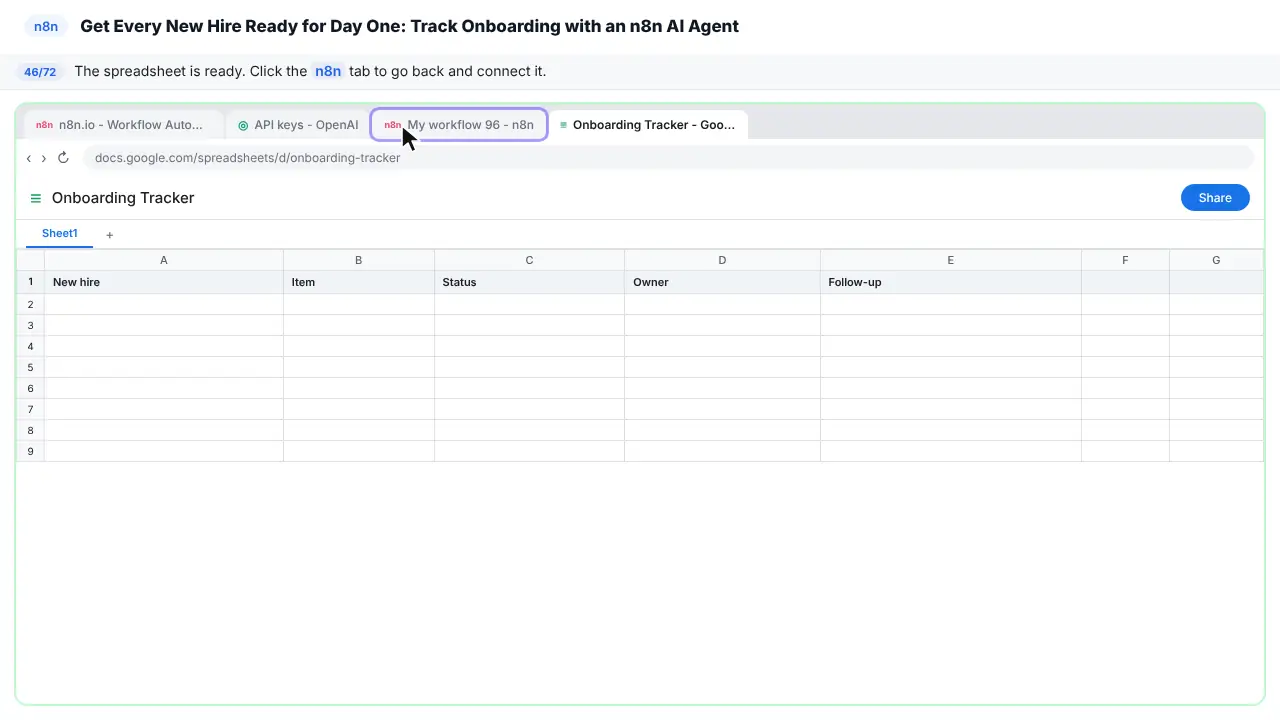Click the blue Share button
Viewport: 1280px width, 720px height.
tap(1215, 198)
